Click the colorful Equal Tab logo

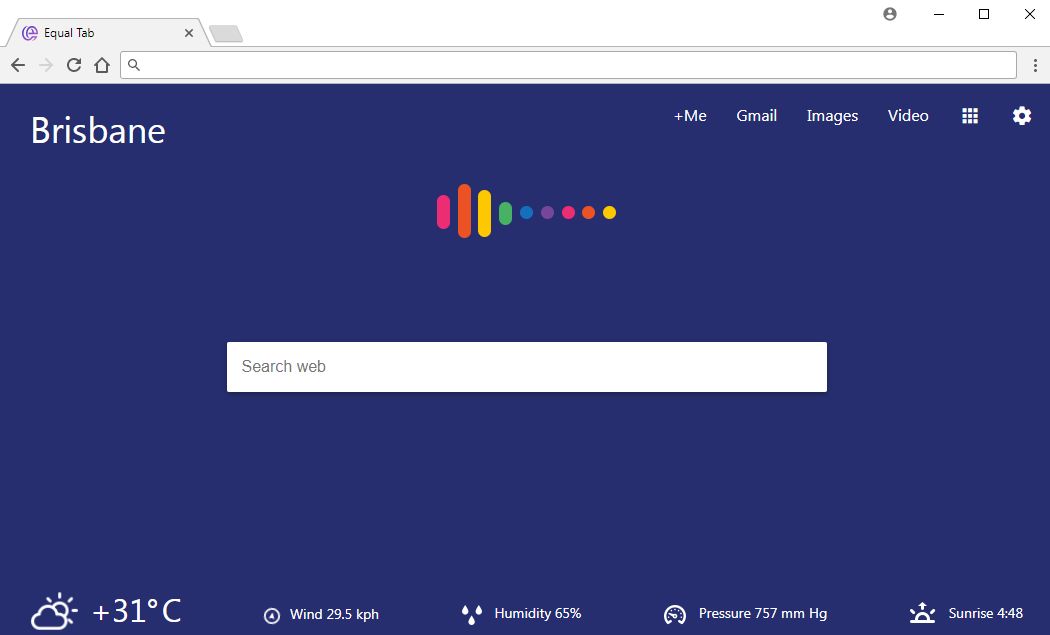coord(526,211)
